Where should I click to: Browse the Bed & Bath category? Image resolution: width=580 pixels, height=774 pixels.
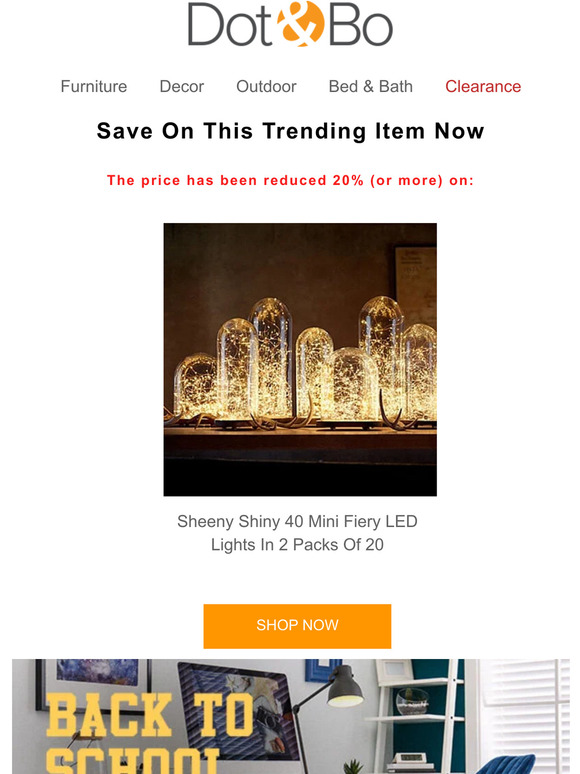click(x=371, y=86)
